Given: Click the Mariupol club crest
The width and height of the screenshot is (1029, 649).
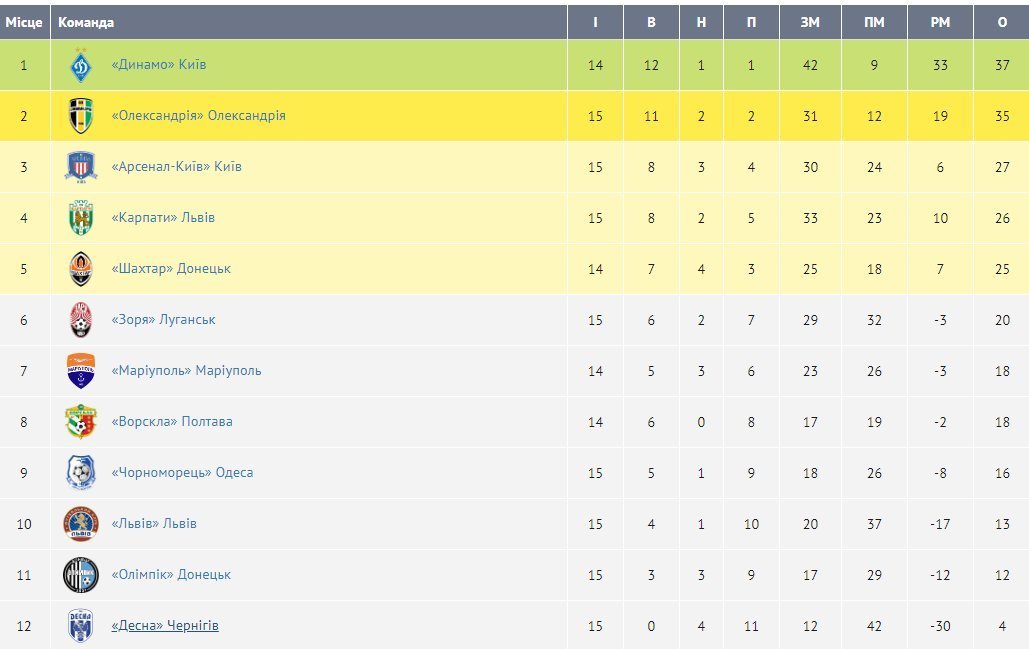Looking at the screenshot, I should [x=81, y=371].
